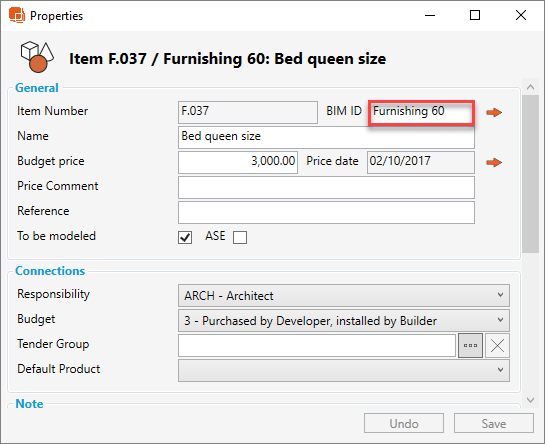Viewport: 545px width, 444px height.
Task: Click the orange arrow beside Price date
Action: click(494, 162)
